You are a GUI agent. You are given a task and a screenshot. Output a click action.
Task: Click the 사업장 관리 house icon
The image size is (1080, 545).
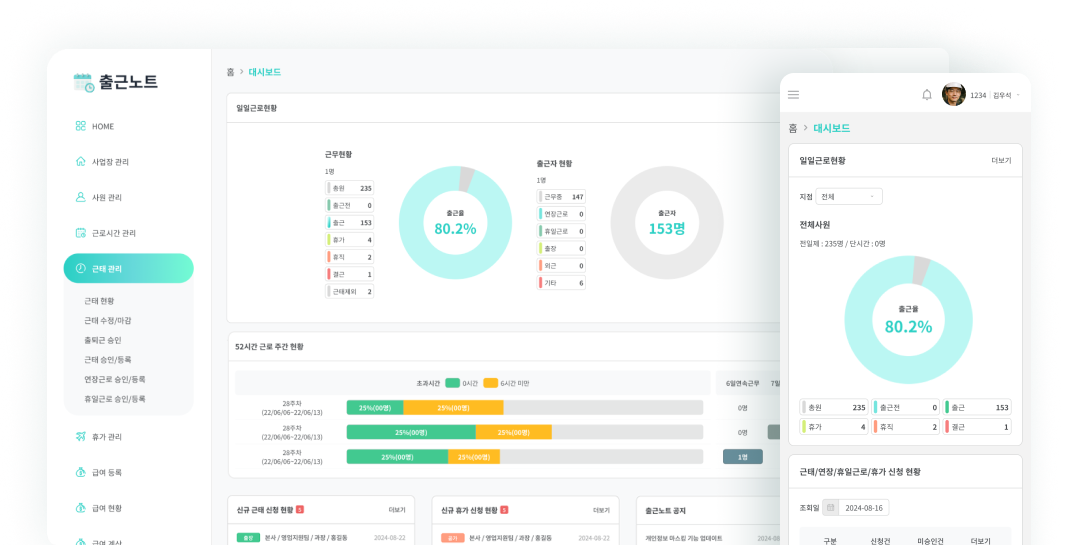point(80,161)
